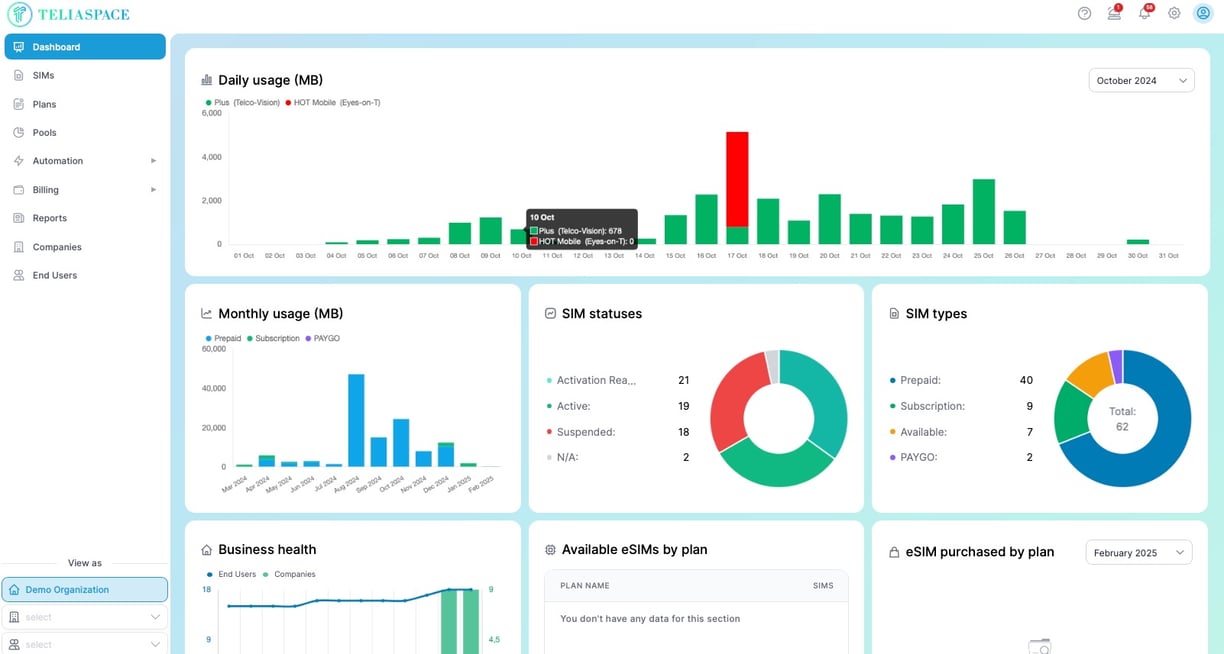The height and width of the screenshot is (654, 1224).
Task: Go to the Dashboard menu item
Action: pos(85,47)
